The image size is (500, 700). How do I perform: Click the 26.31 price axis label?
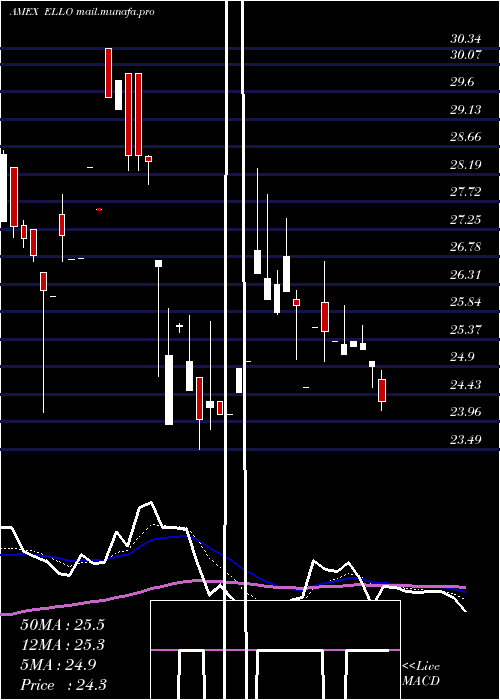pyautogui.click(x=466, y=275)
